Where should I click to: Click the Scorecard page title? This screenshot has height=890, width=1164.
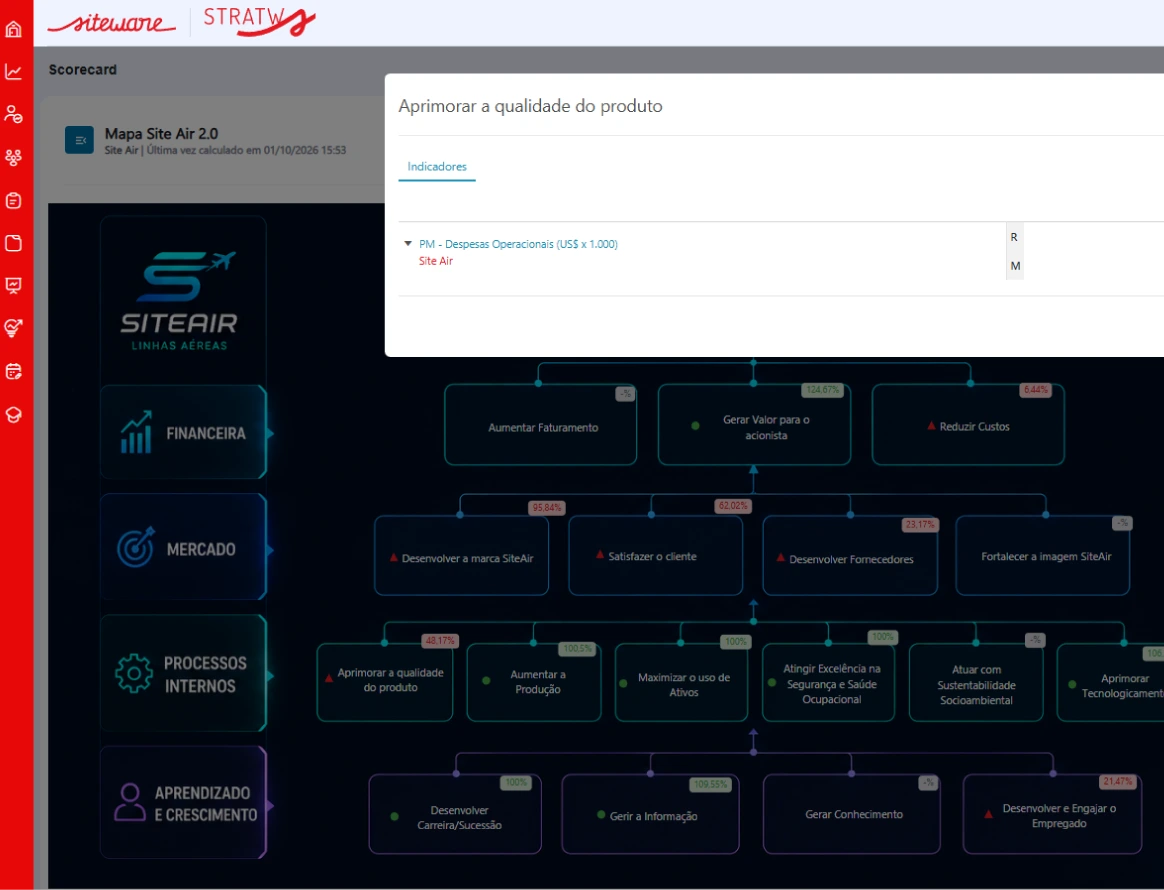point(82,70)
